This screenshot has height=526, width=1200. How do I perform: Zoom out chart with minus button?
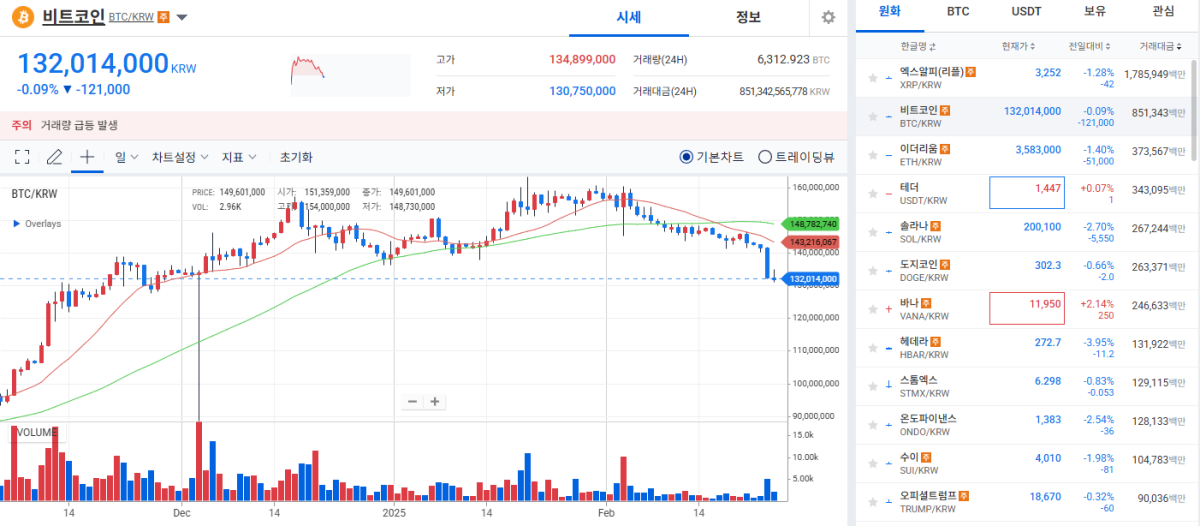click(412, 401)
